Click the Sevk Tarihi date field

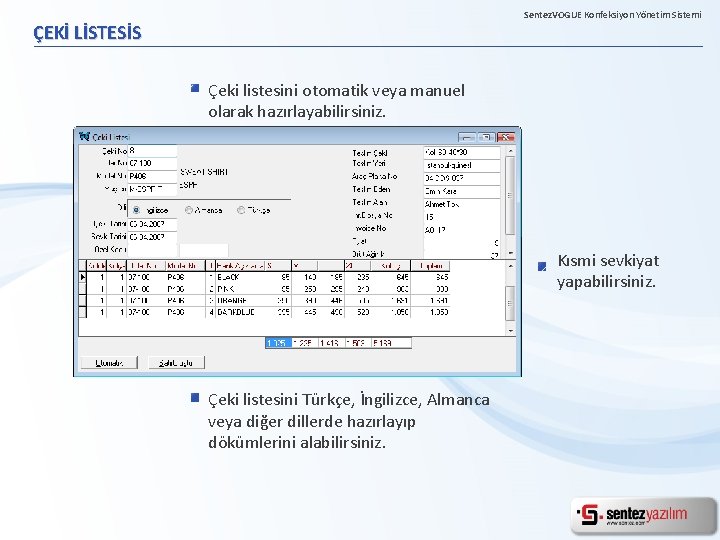[x=152, y=237]
